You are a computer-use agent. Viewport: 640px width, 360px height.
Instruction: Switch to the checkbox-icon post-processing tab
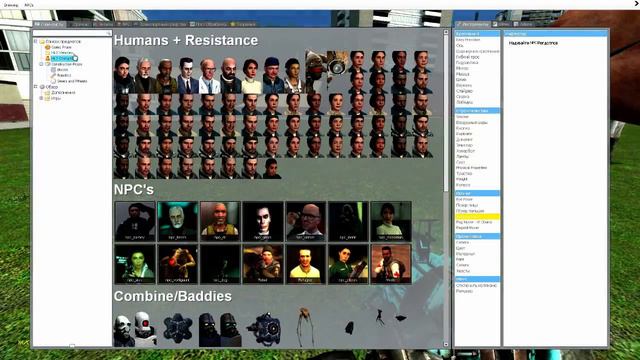tap(208, 24)
